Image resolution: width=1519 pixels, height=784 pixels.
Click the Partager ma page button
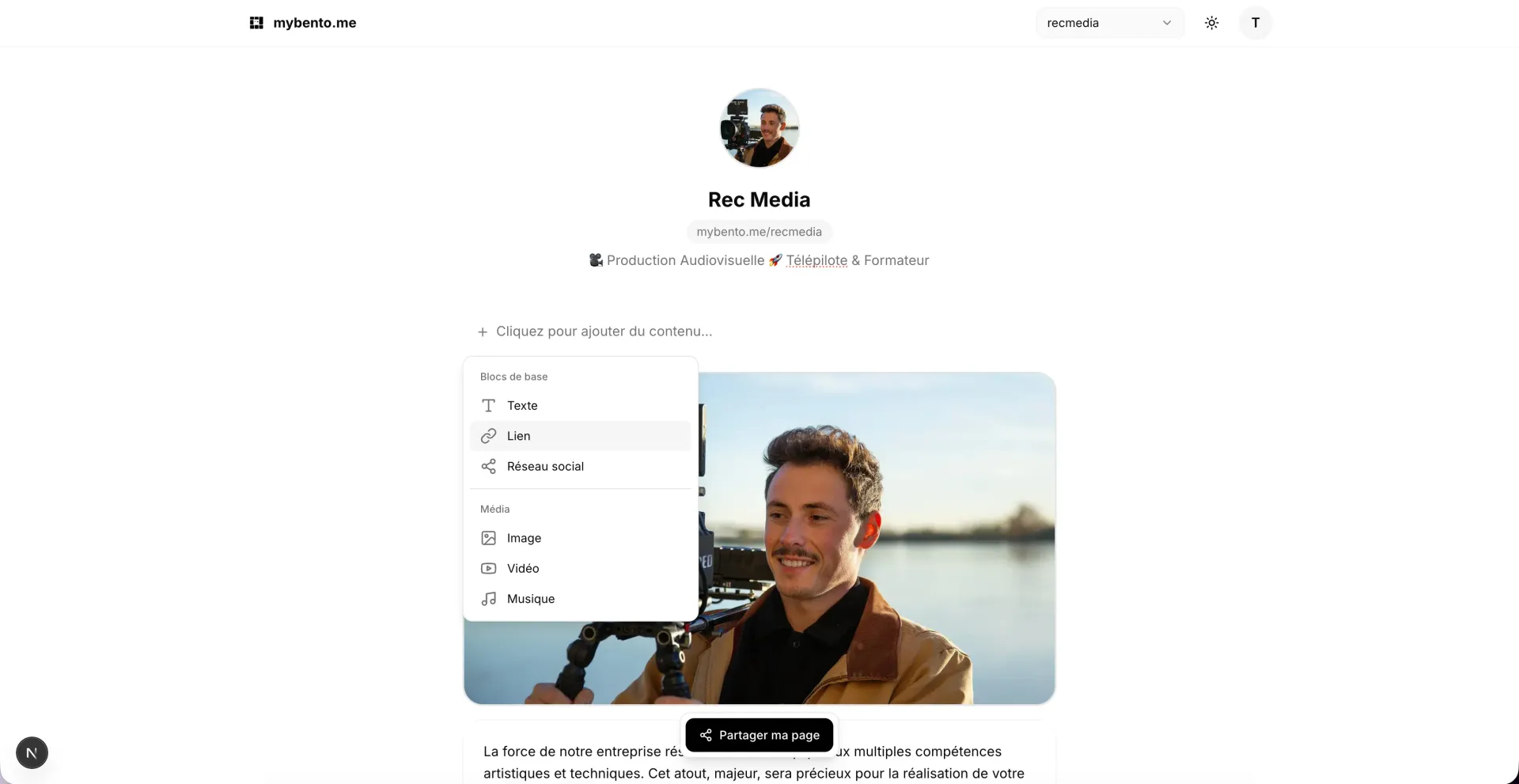[x=759, y=735]
